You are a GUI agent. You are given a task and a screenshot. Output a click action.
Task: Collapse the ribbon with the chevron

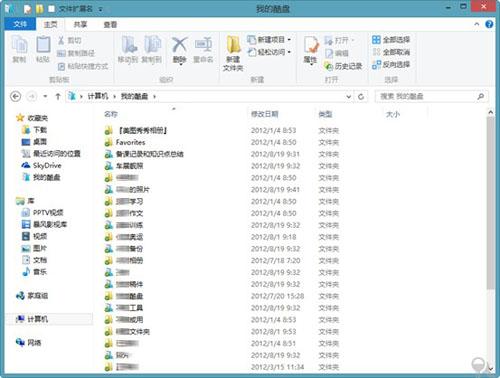(477, 24)
